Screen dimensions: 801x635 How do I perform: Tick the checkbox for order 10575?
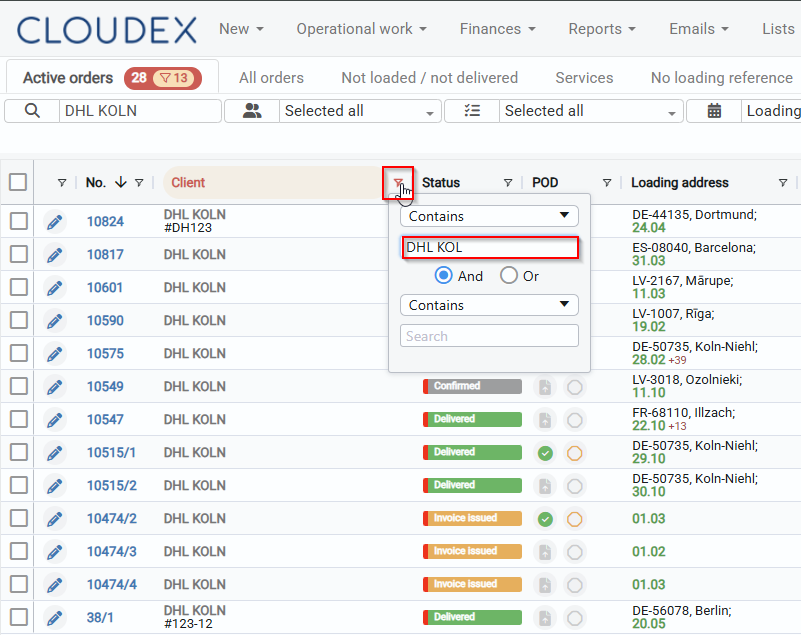coord(19,353)
